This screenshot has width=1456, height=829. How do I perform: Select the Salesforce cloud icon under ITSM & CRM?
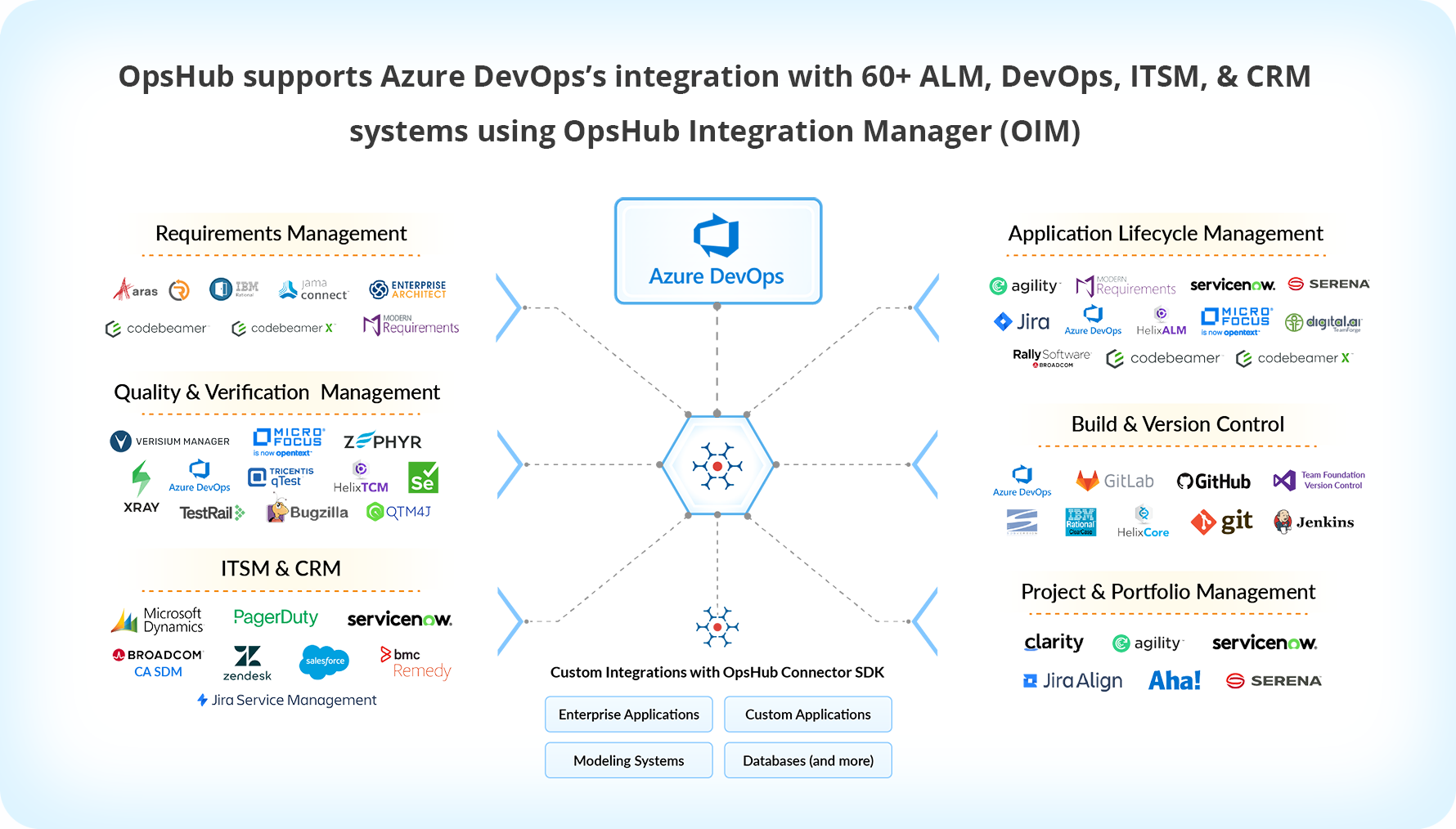[x=324, y=661]
